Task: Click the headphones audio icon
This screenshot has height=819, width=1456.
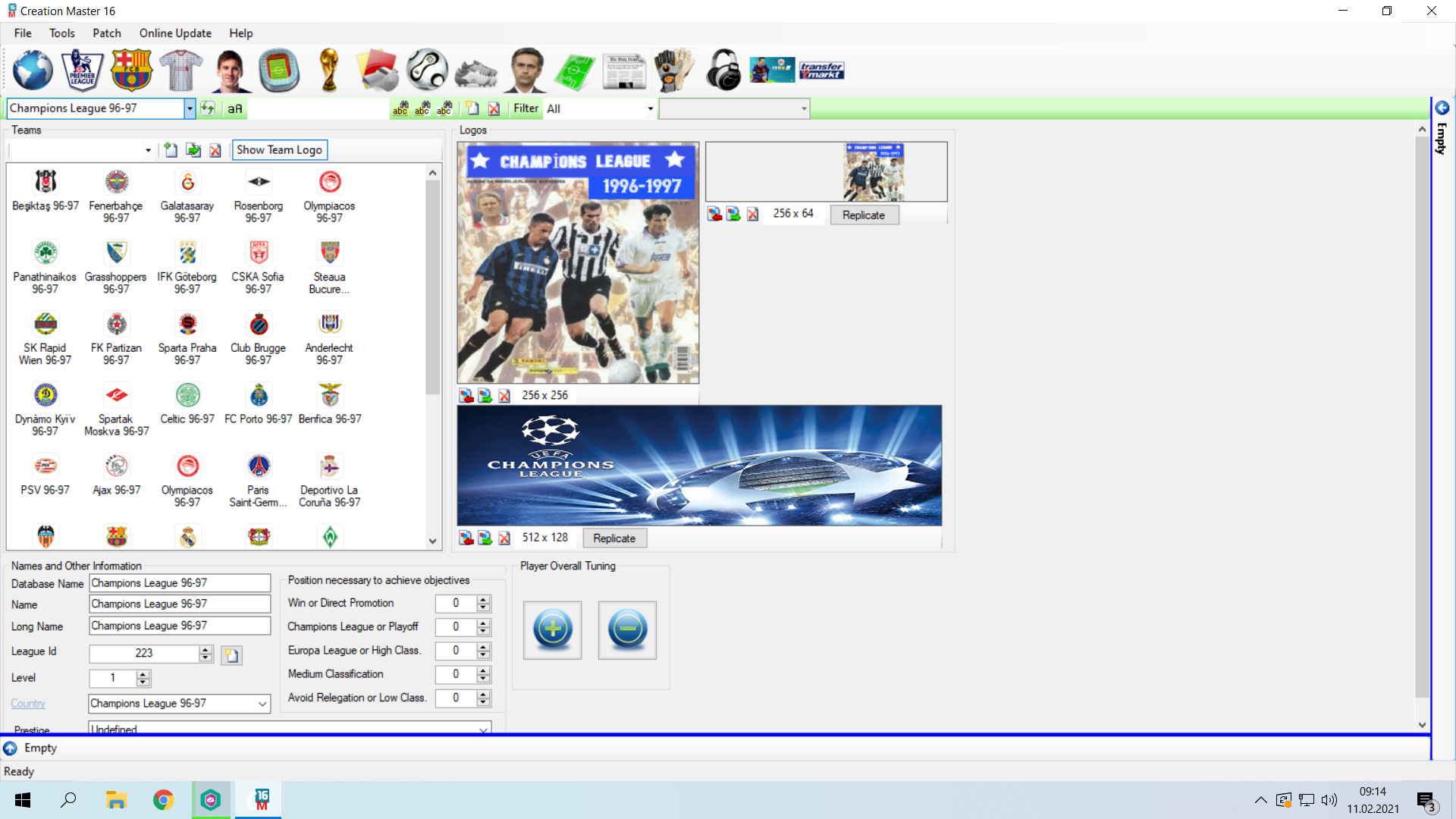Action: 723,70
